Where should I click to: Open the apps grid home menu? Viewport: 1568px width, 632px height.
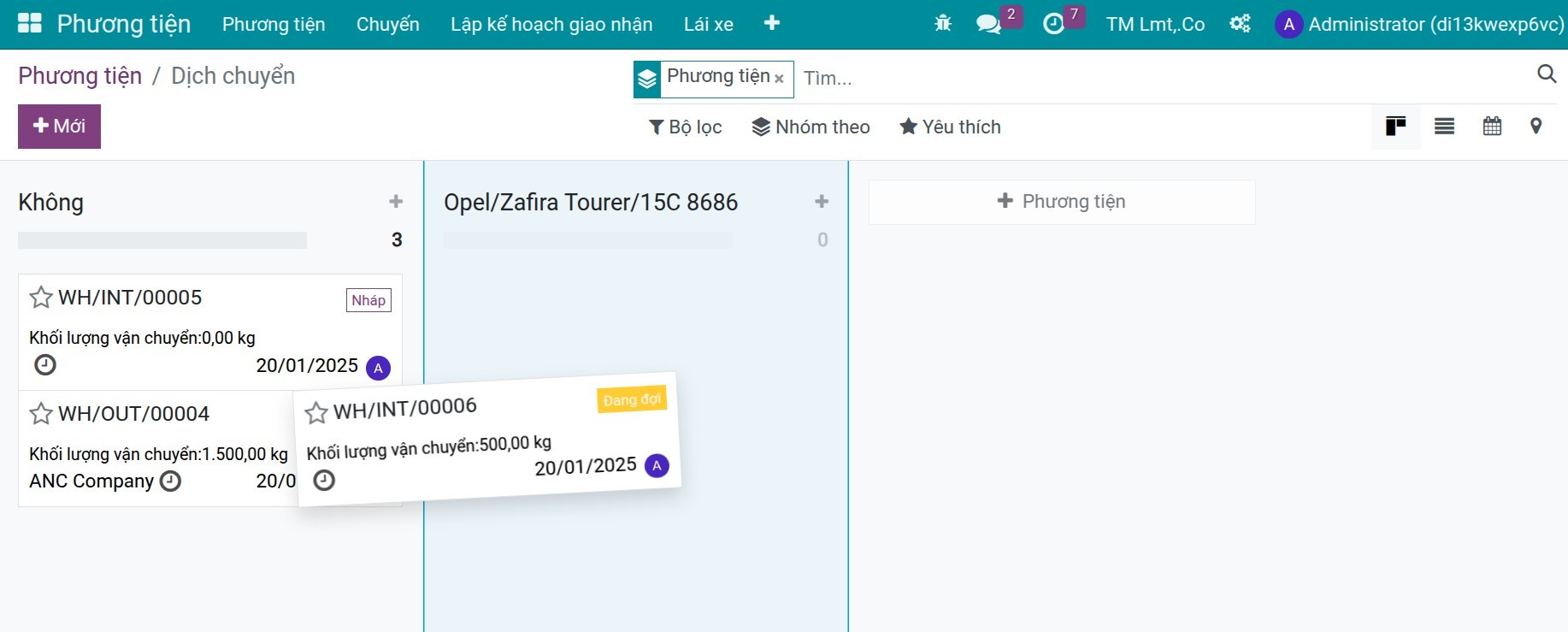[30, 23]
